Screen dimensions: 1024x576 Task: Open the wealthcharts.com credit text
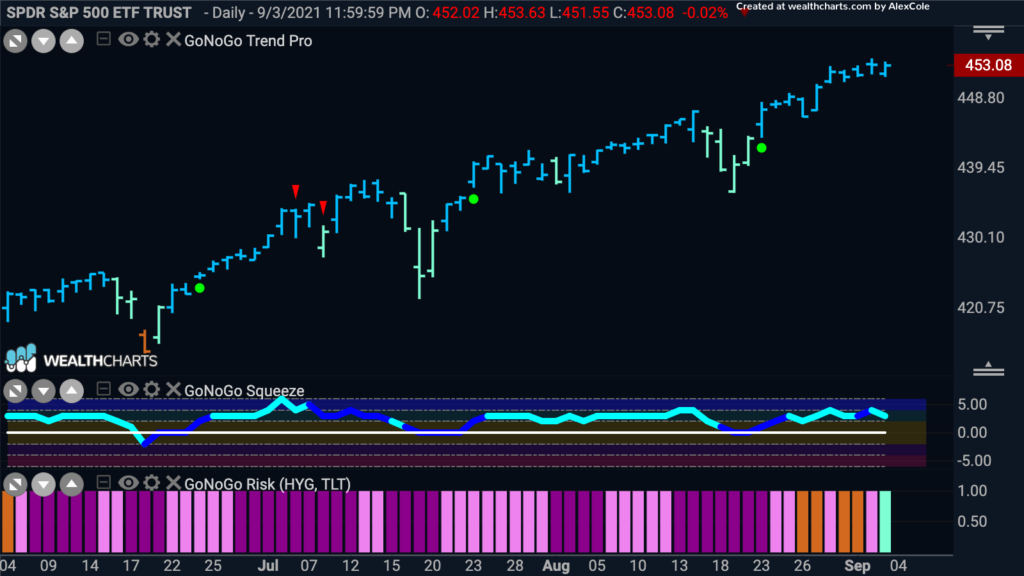[833, 7]
